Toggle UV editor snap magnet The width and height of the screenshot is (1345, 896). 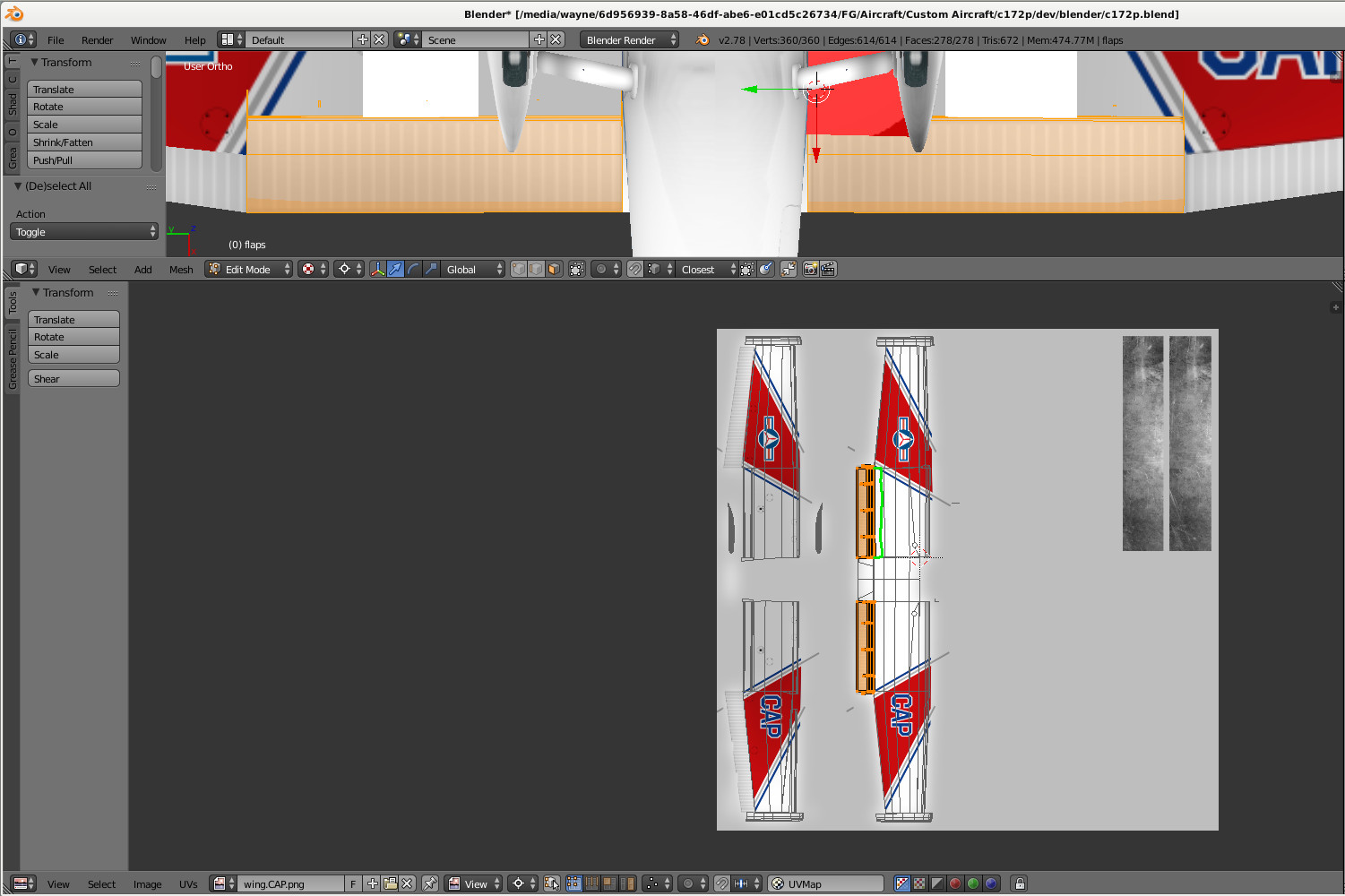point(722,883)
